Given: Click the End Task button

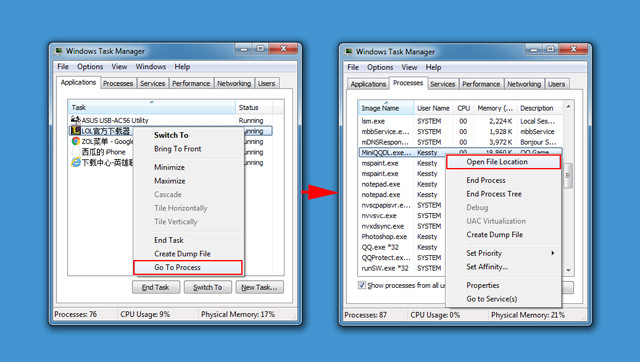Looking at the screenshot, I should click(x=156, y=287).
